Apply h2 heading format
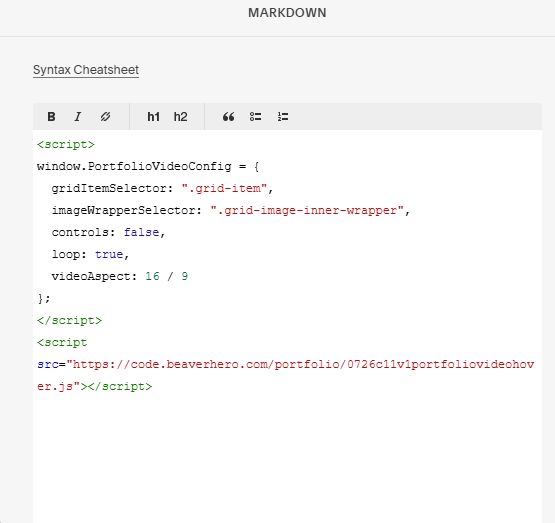The height and width of the screenshot is (523, 555). coord(180,117)
